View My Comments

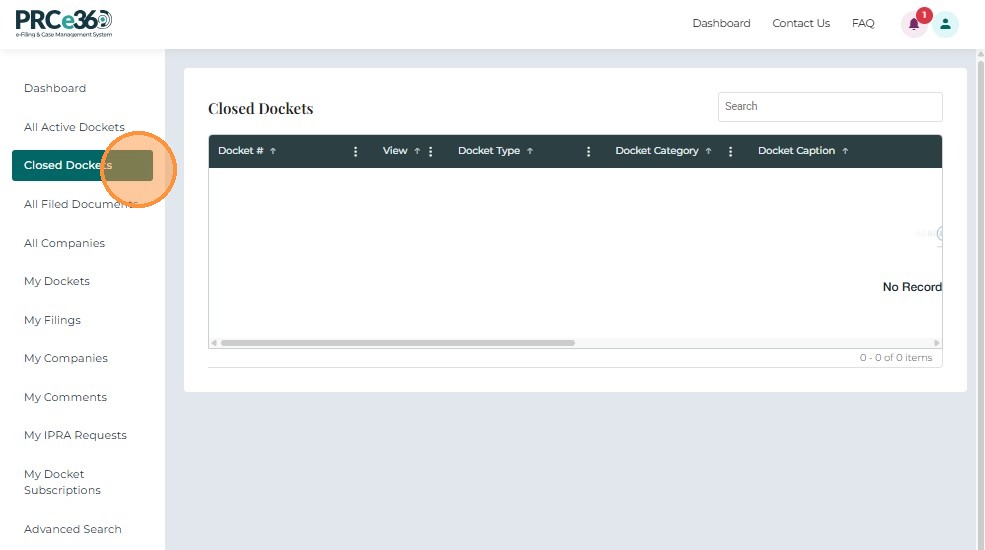[65, 397]
